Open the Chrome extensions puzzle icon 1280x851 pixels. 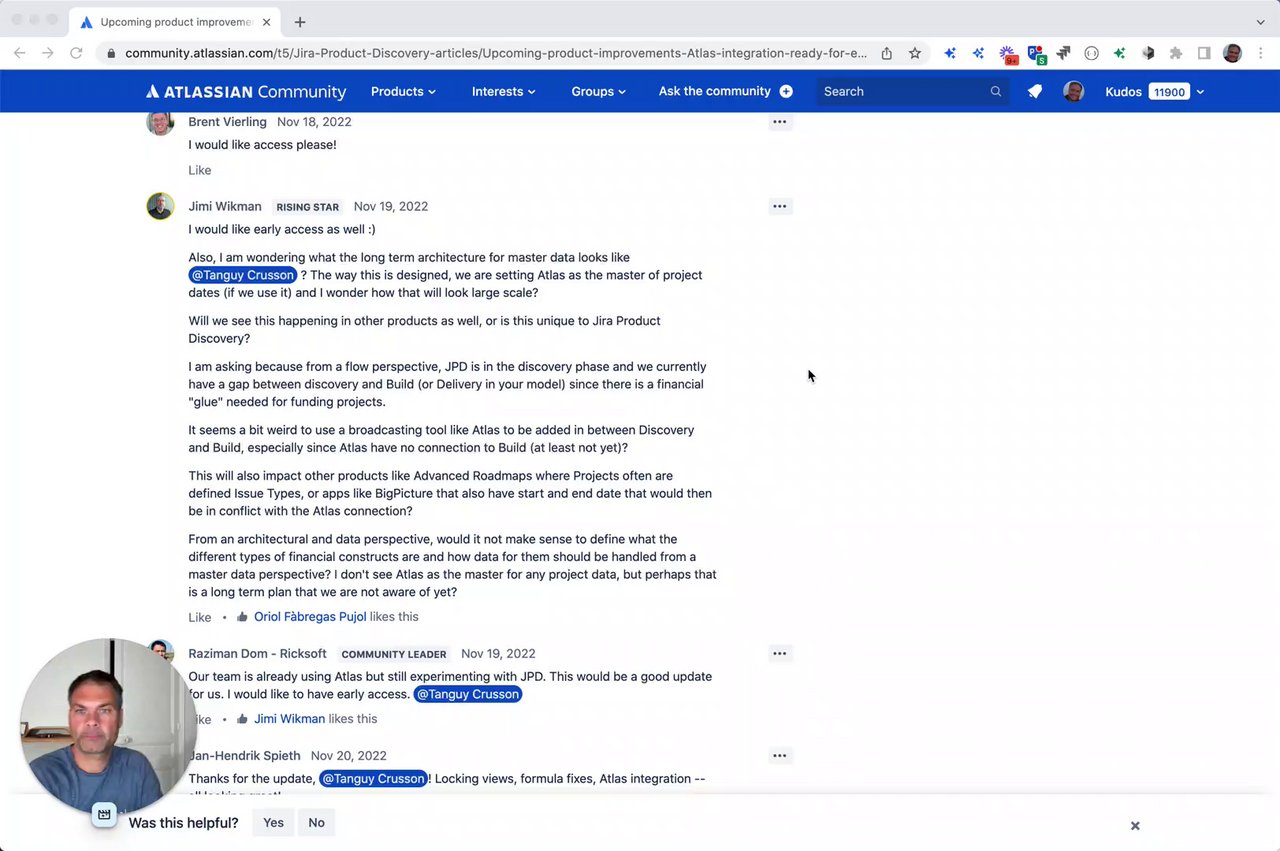[x=1176, y=53]
